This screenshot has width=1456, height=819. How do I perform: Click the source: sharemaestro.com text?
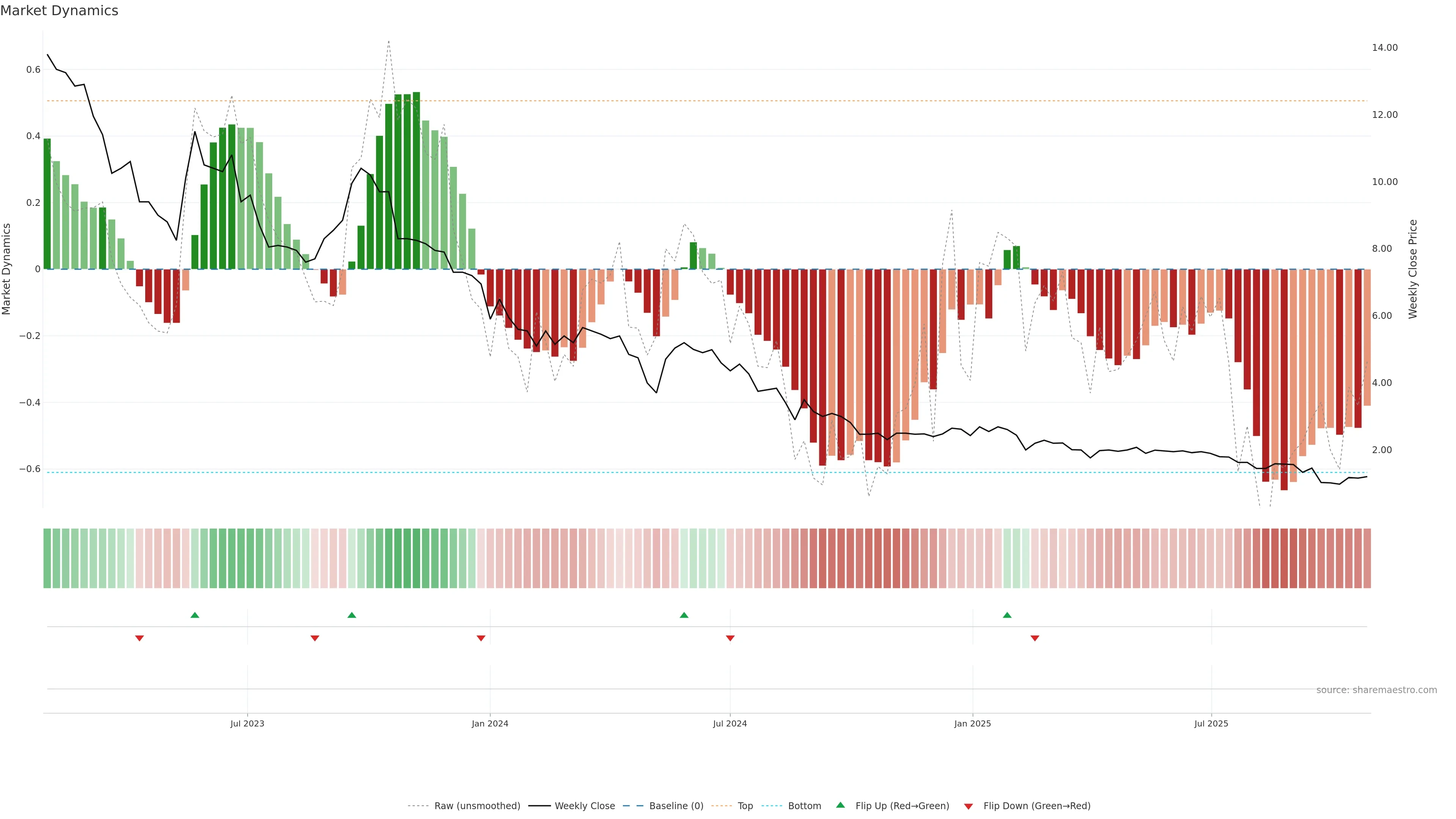tap(1376, 690)
